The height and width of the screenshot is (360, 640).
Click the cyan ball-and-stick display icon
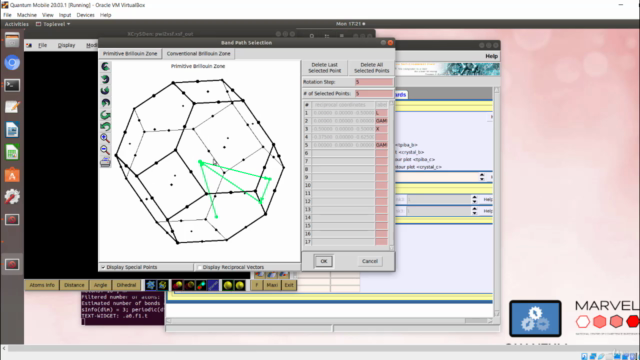[201, 285]
